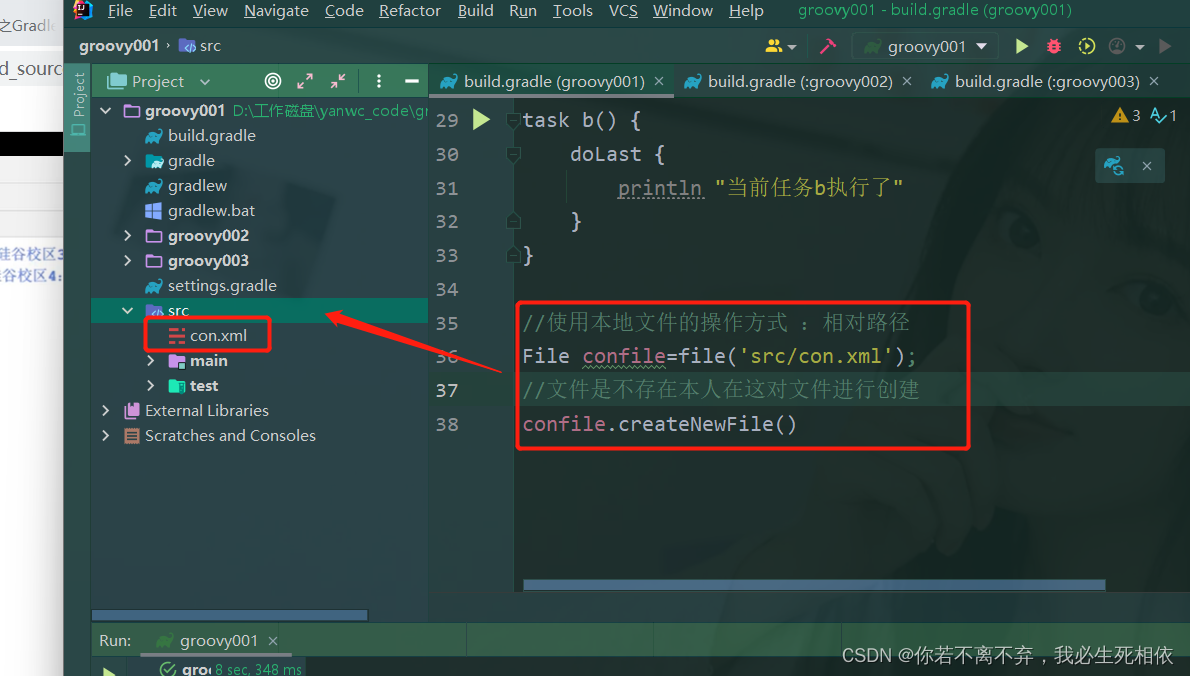Open the VCS menu
Image resolution: width=1190 pixels, height=676 pixels.
pyautogui.click(x=623, y=11)
